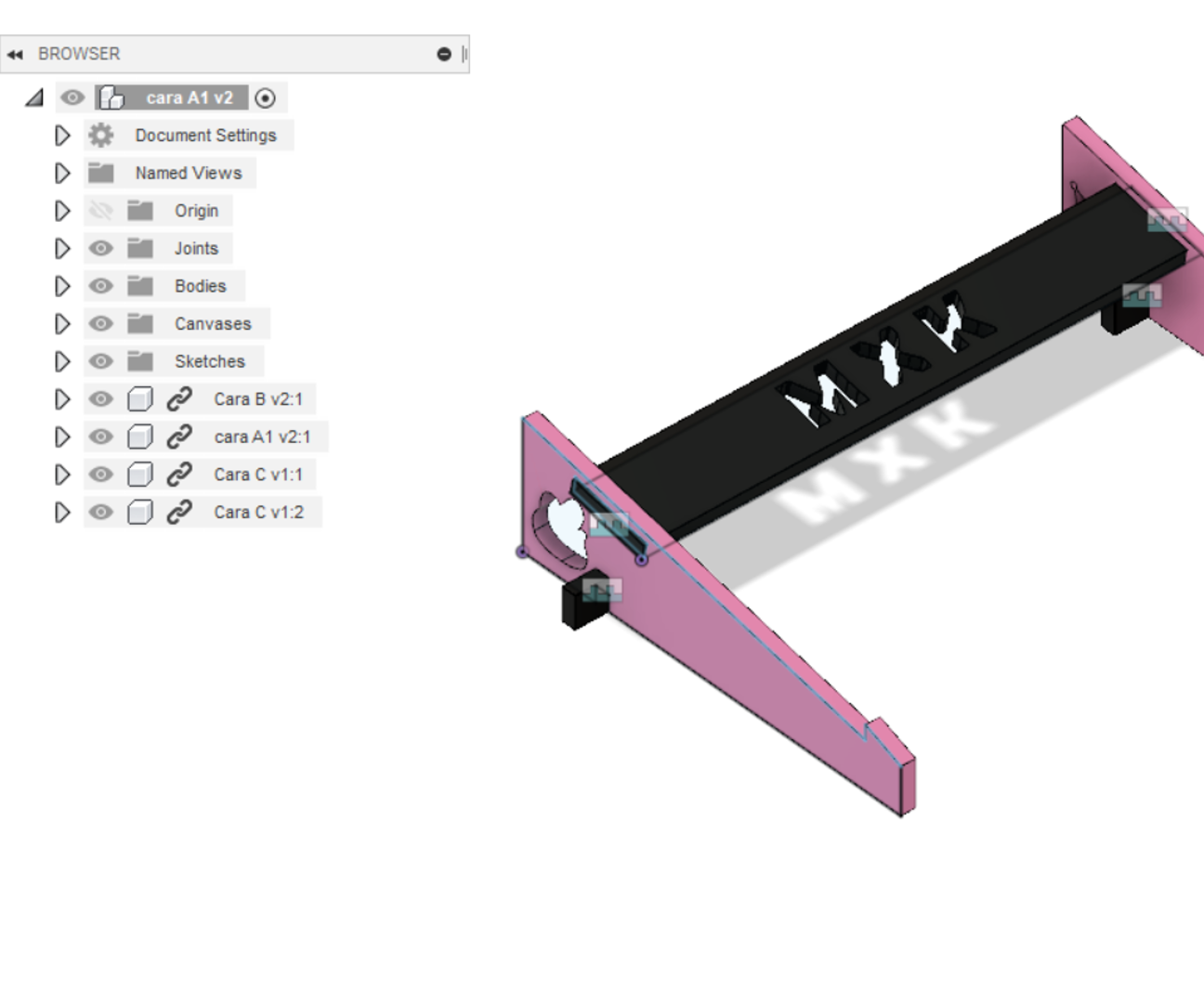
Task: Select the Cara B v2:1 component label
Action: [258, 399]
